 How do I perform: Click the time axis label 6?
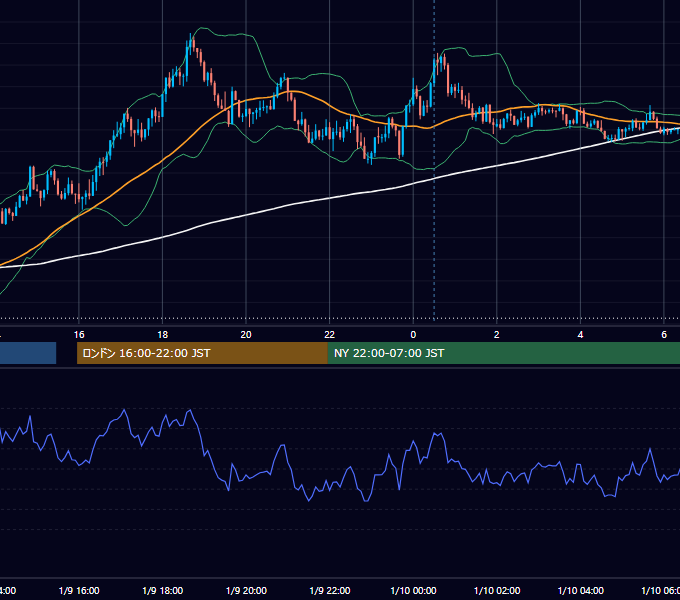click(664, 335)
